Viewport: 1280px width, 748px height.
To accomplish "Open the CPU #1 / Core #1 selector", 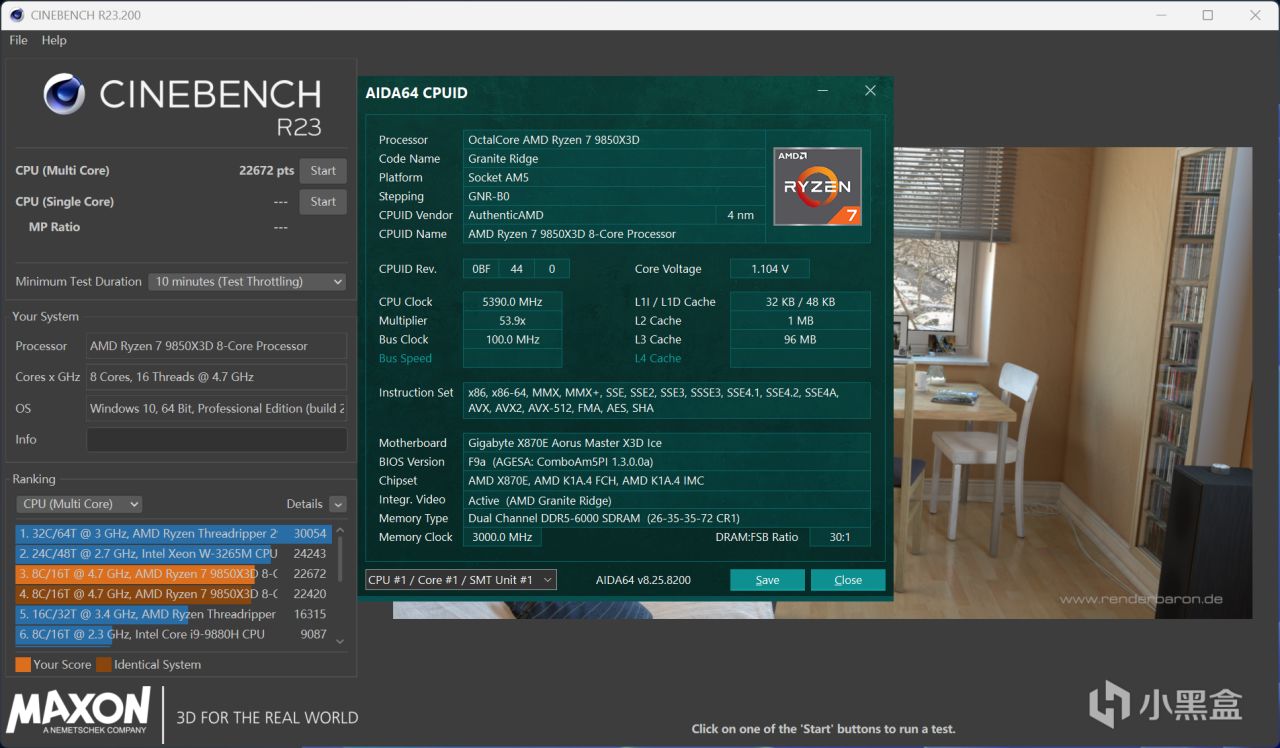I will pyautogui.click(x=461, y=580).
